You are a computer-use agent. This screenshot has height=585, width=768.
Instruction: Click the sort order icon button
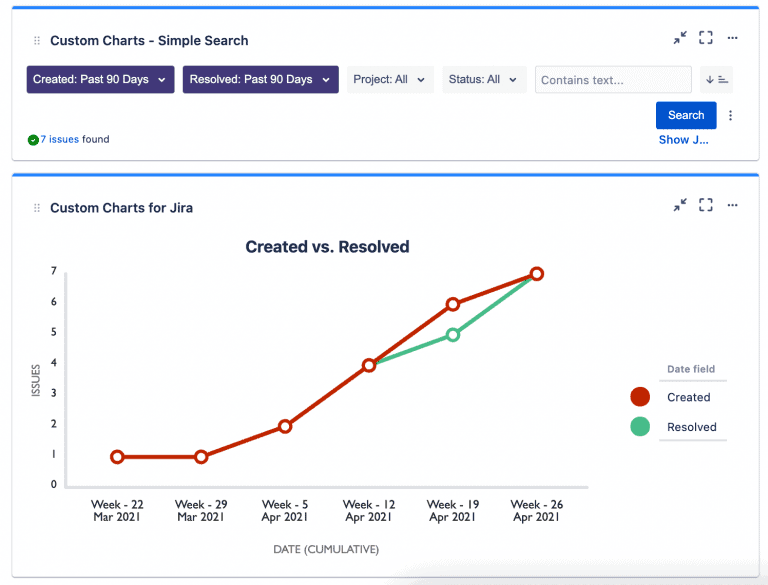pos(716,80)
